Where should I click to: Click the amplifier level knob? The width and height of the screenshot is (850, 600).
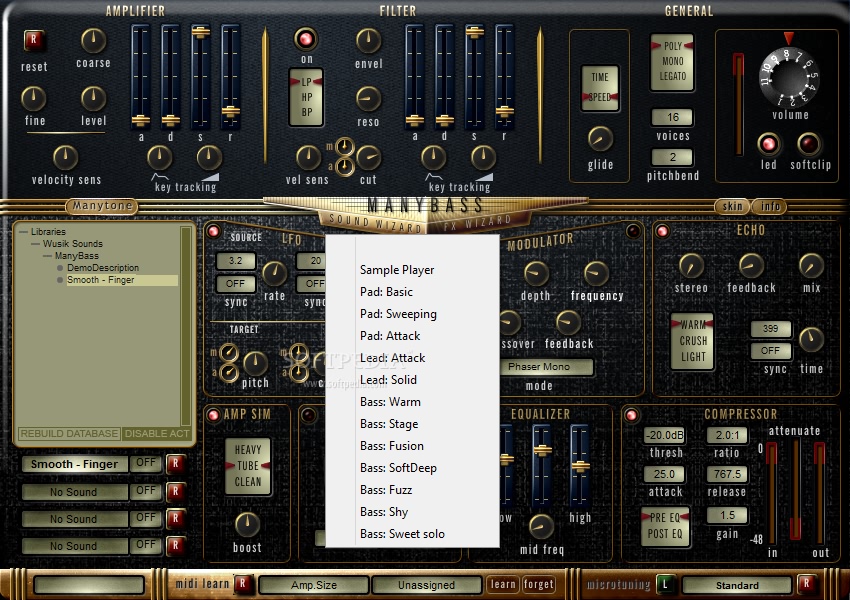(x=93, y=99)
